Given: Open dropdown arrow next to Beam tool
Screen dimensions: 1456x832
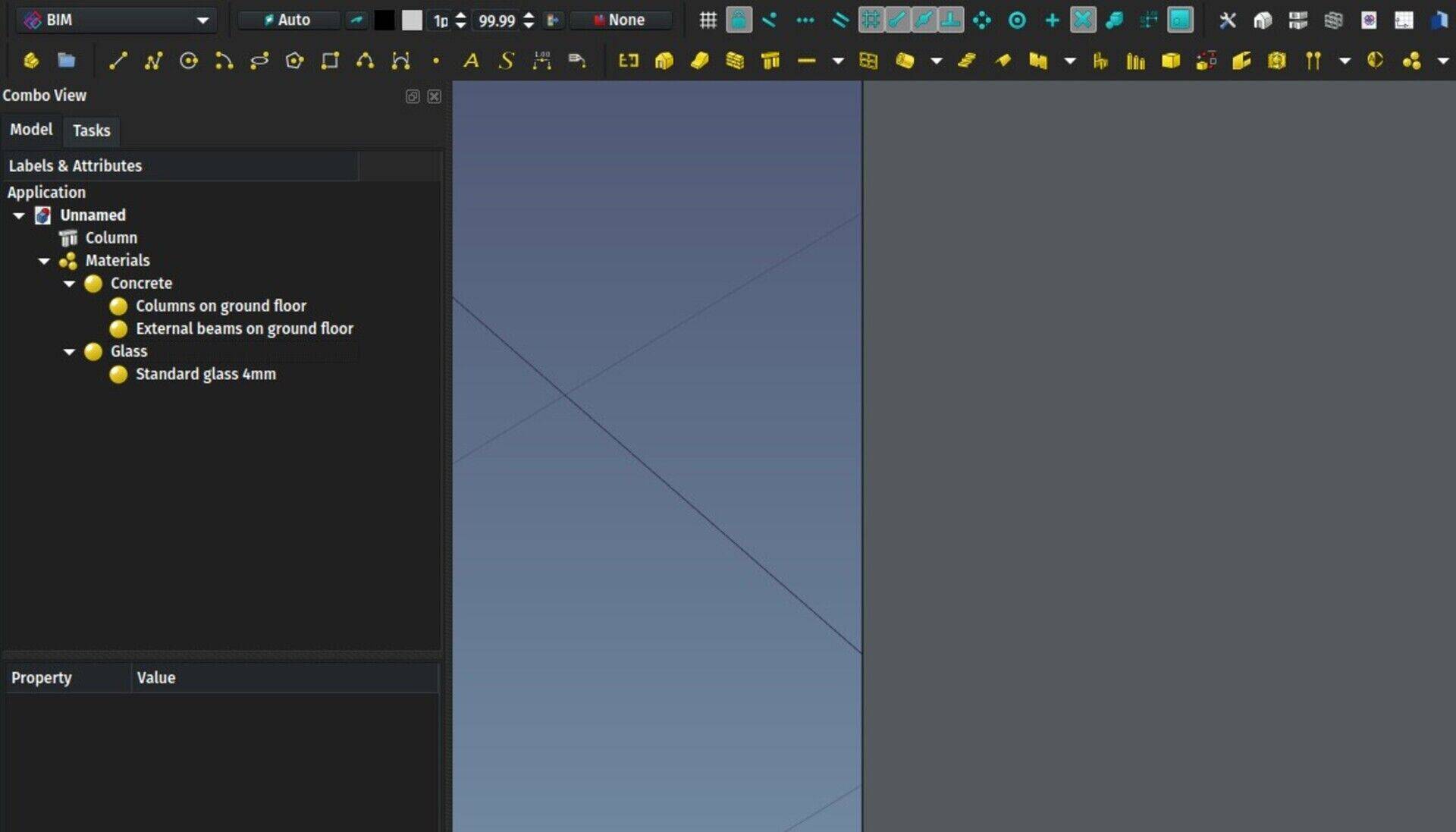Looking at the screenshot, I should tap(837, 61).
